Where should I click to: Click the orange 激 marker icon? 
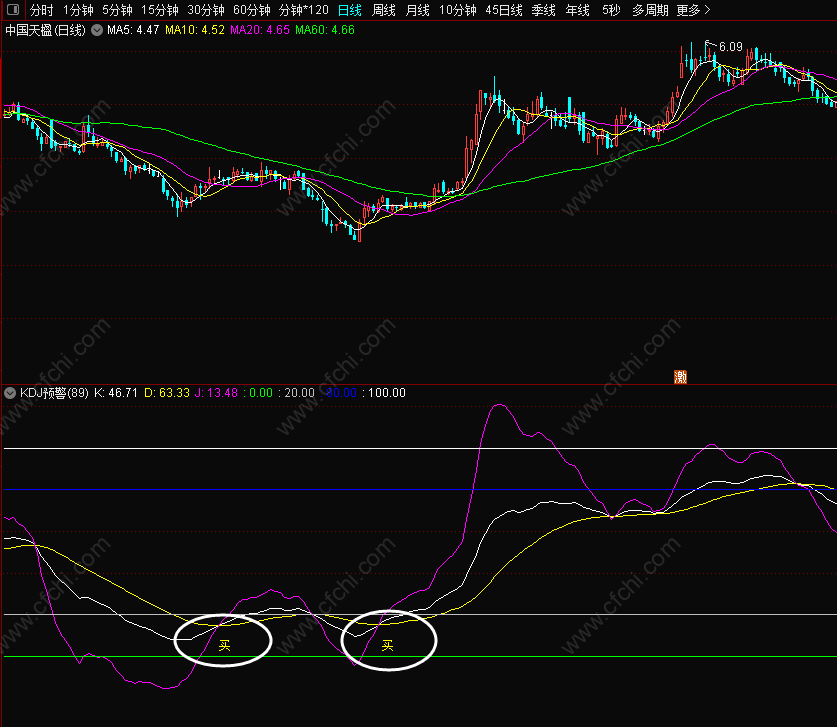click(681, 376)
